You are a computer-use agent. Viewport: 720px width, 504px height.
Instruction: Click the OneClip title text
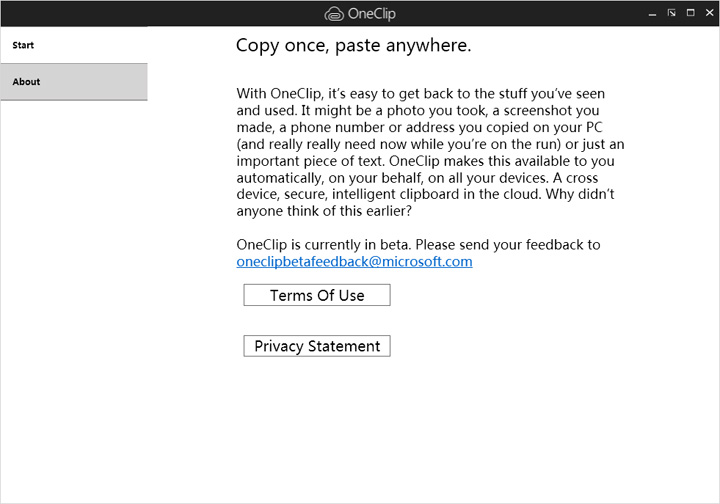tap(372, 14)
